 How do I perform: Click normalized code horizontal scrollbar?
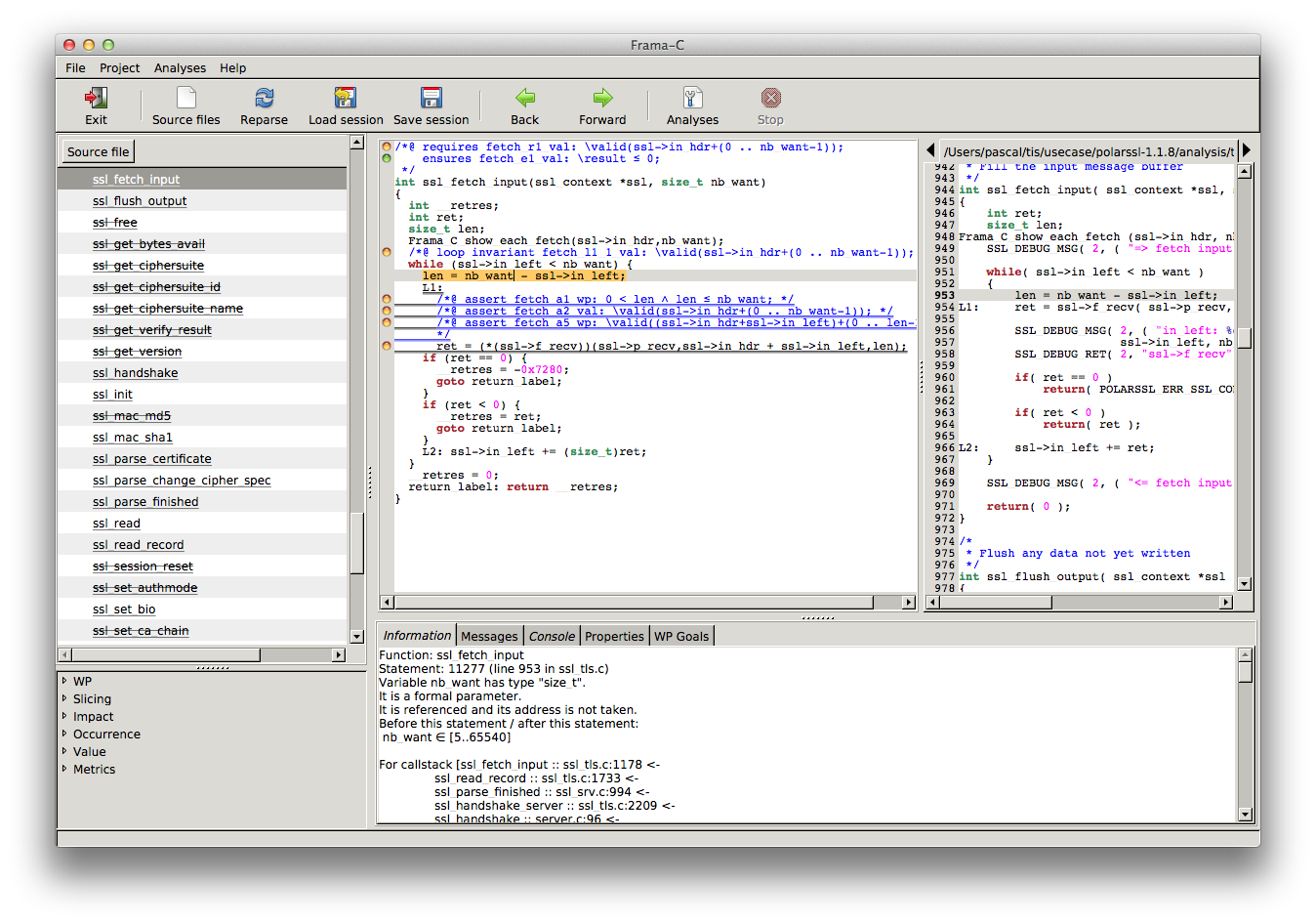pyautogui.click(x=634, y=602)
